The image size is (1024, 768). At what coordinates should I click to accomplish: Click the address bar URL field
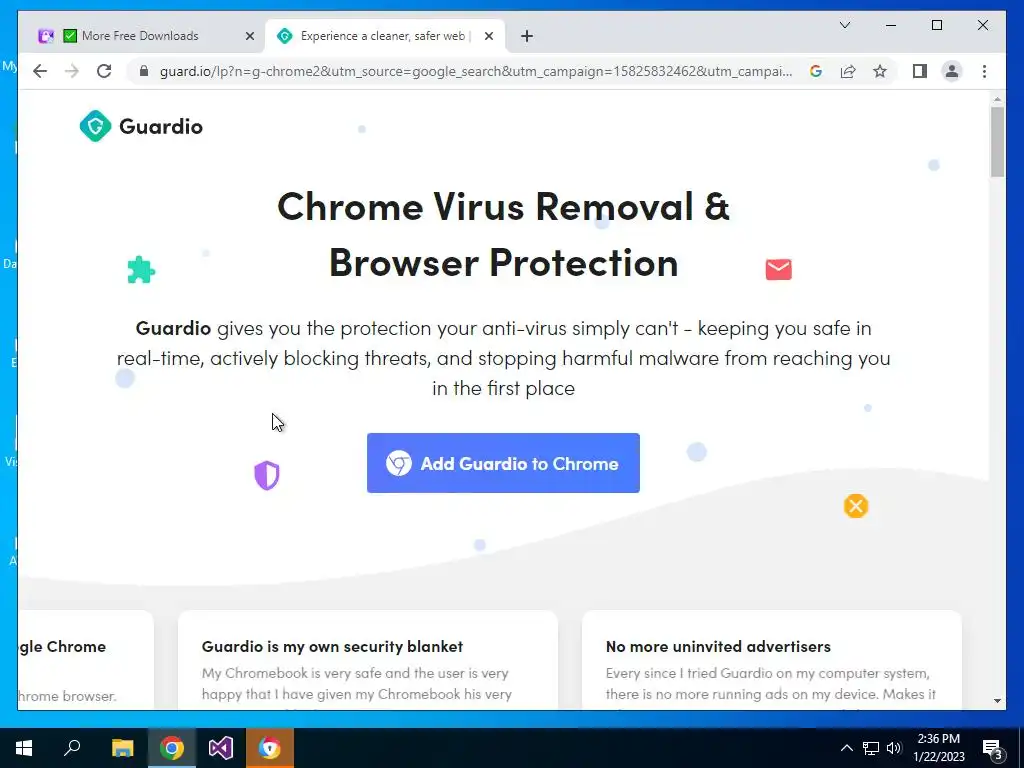click(475, 71)
